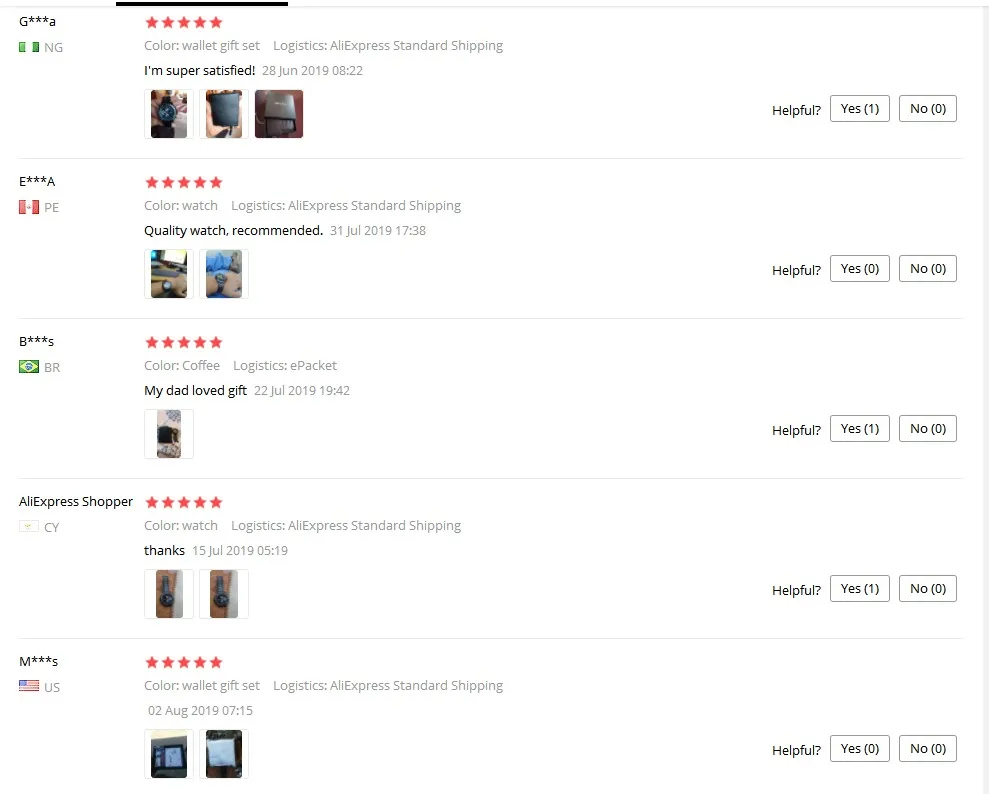Screen dimensions: 989x794
Task: Open G***a's third photo of the gift box
Action: pyautogui.click(x=279, y=114)
